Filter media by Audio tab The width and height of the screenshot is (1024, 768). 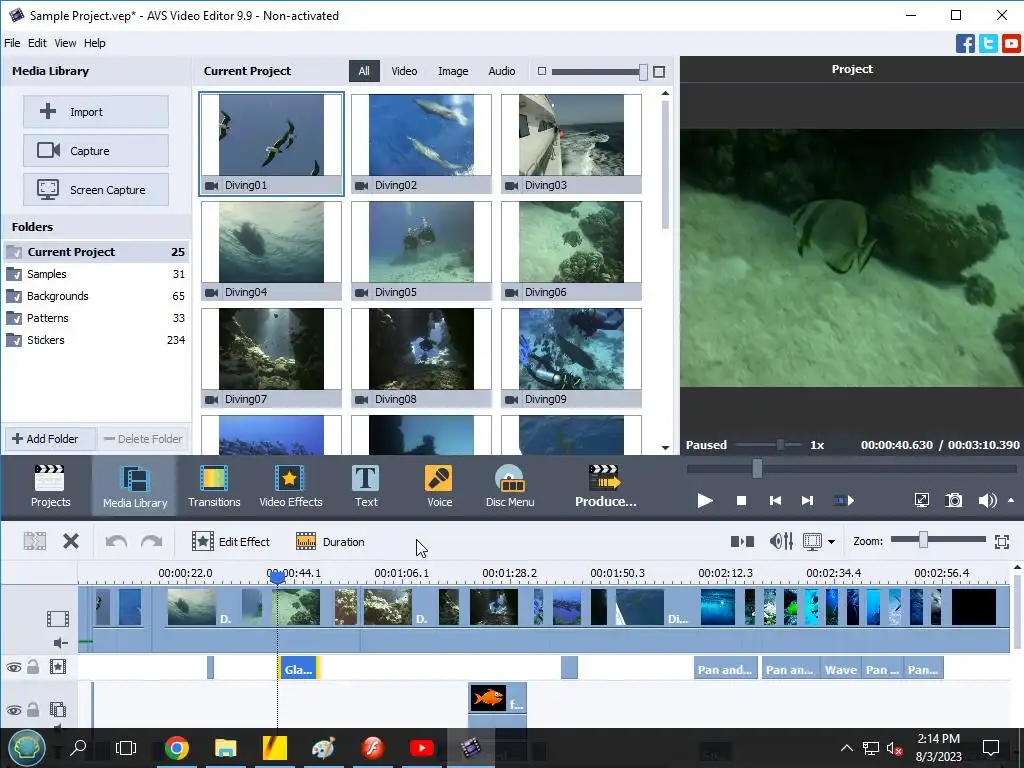point(502,71)
